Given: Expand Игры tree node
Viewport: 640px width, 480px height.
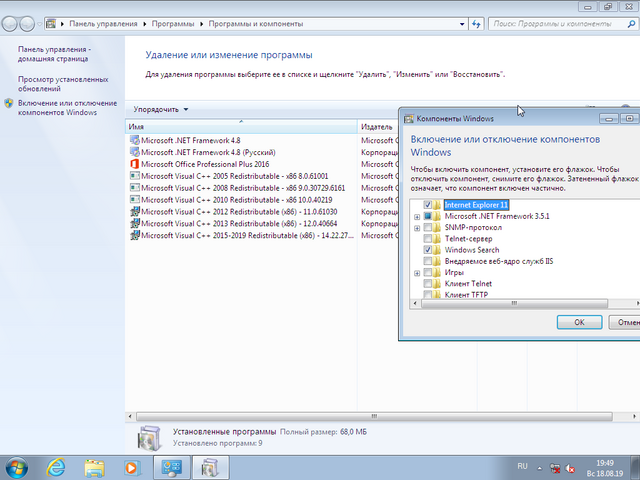Looking at the screenshot, I should [x=417, y=273].
